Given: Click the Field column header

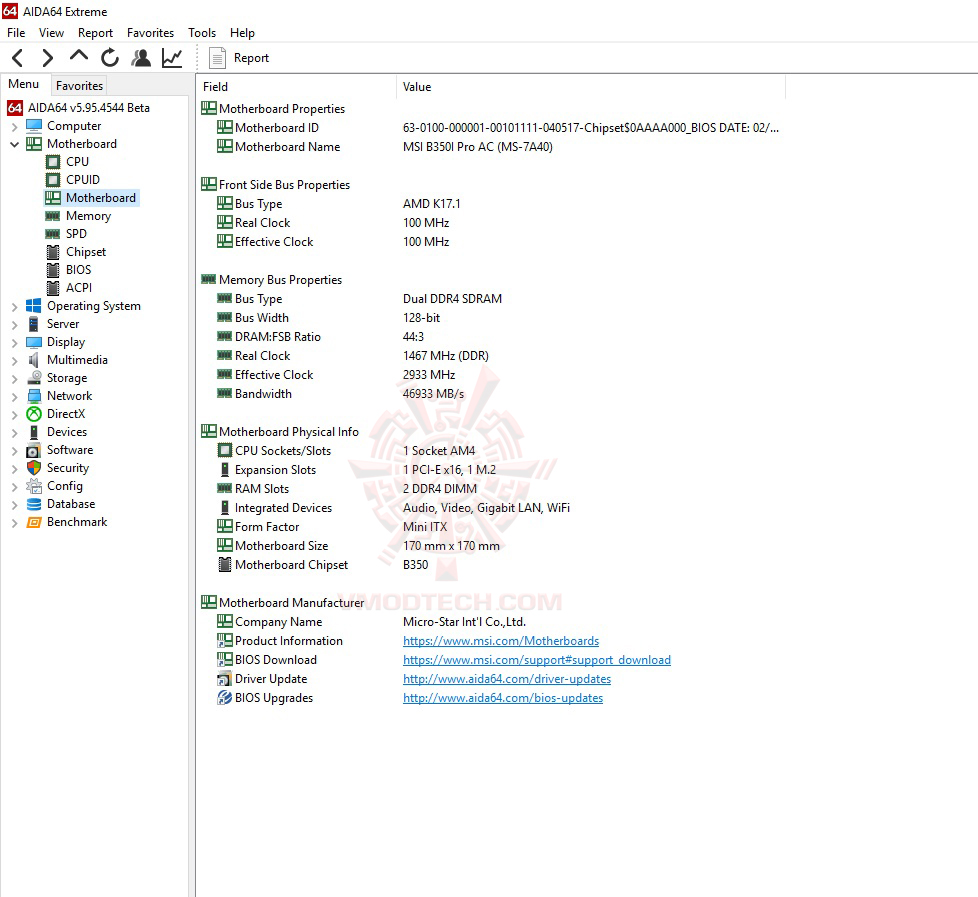Looking at the screenshot, I should (x=296, y=87).
